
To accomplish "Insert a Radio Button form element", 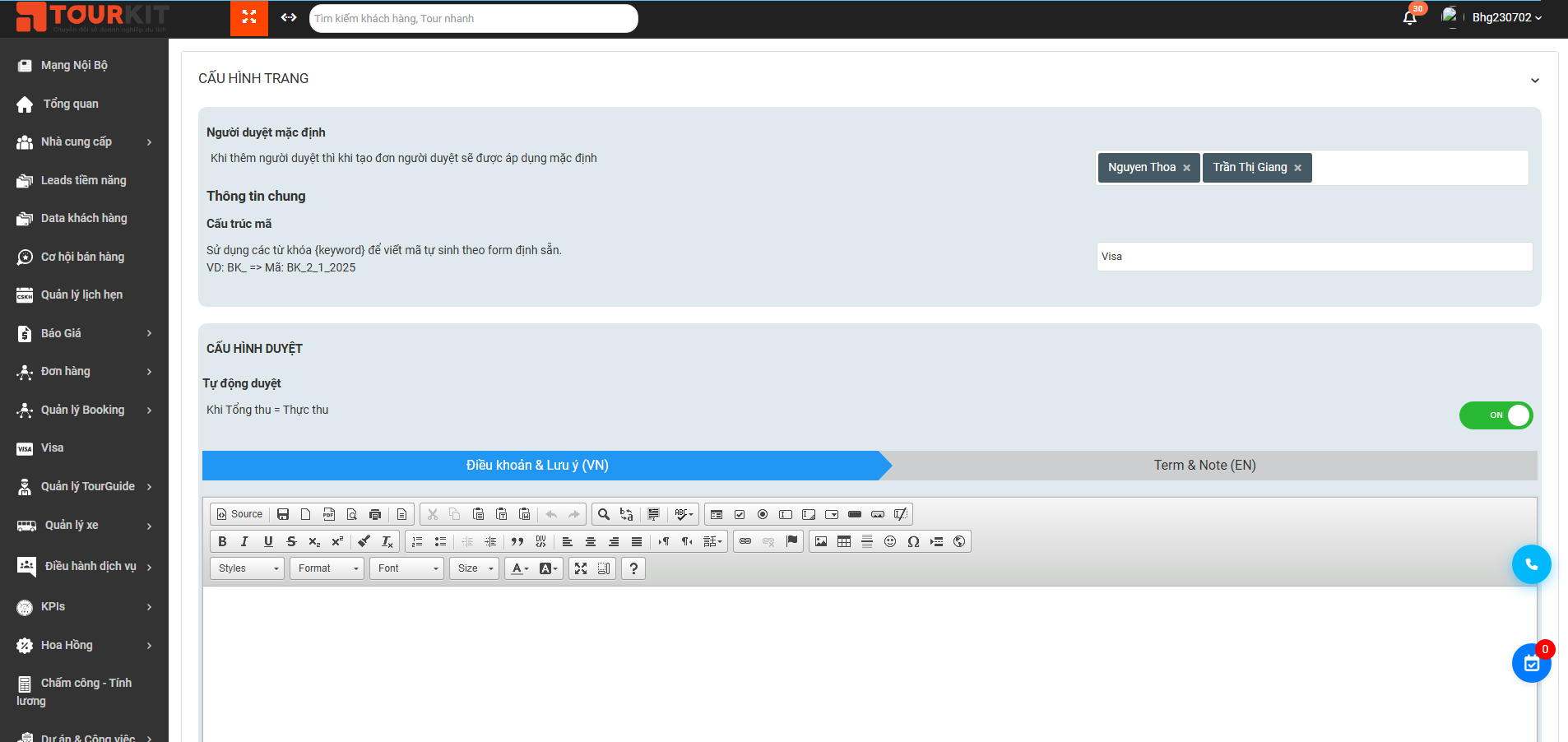I will 763,514.
